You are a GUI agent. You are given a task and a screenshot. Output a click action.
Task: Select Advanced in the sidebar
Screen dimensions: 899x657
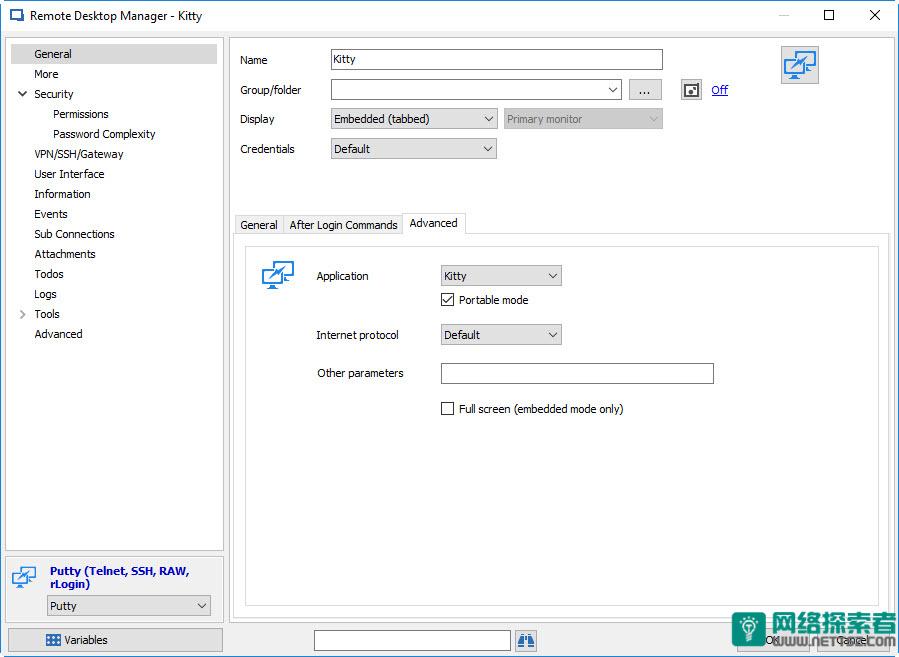58,334
